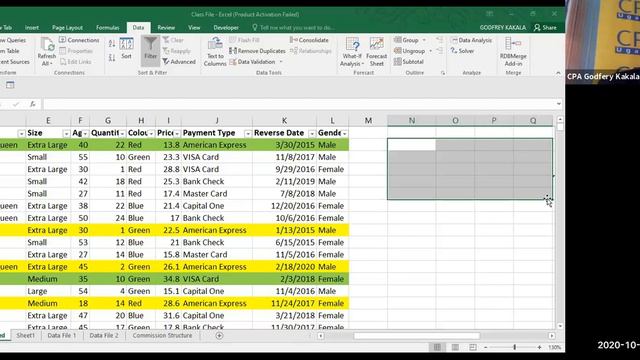Click the zoom level slider handle
The image size is (640, 360).
coord(514,347)
